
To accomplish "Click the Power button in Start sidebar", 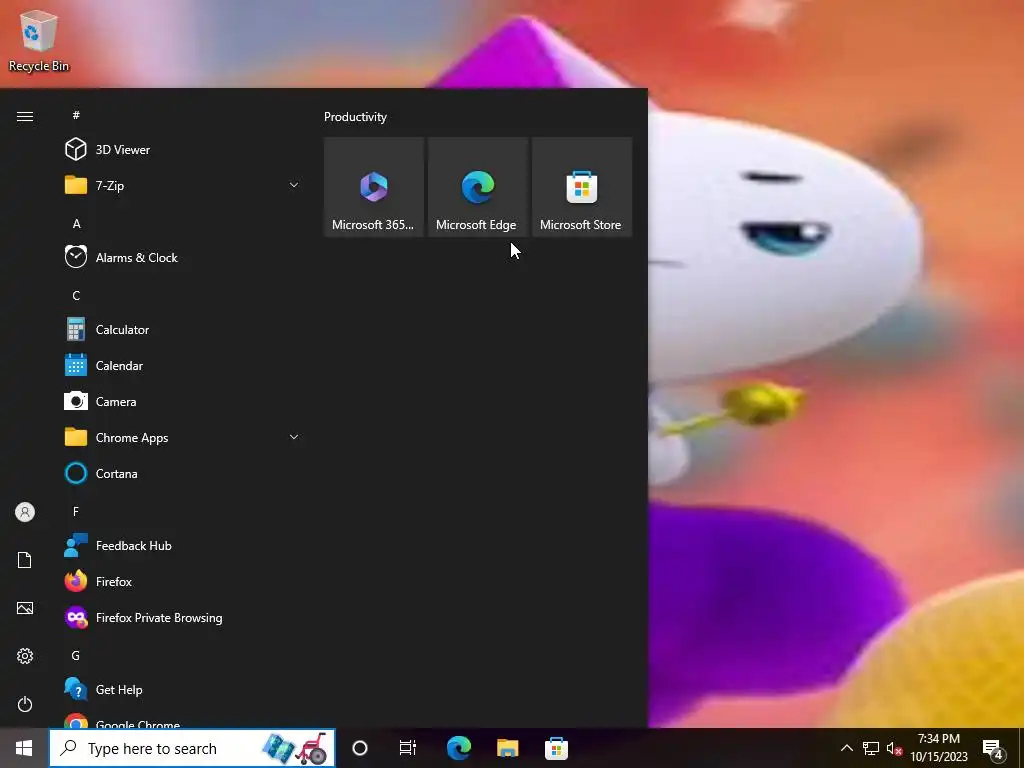I will pyautogui.click(x=25, y=704).
